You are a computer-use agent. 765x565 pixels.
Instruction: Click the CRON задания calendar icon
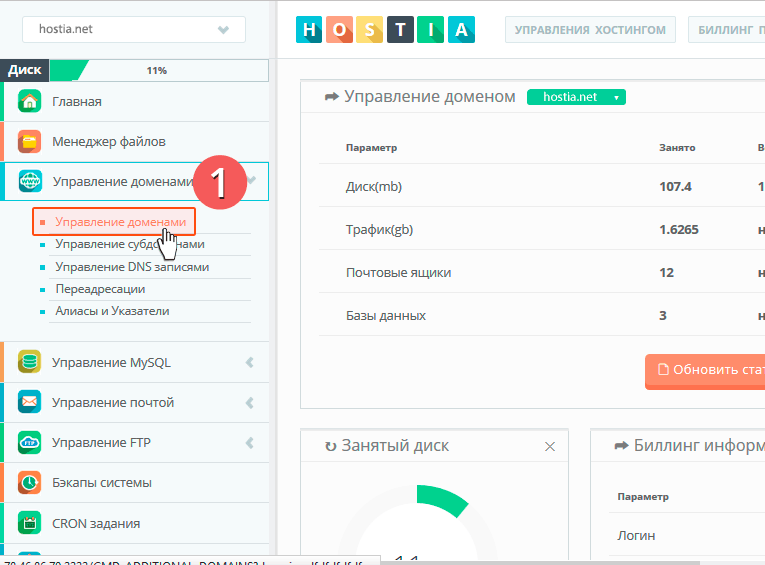coord(29,523)
